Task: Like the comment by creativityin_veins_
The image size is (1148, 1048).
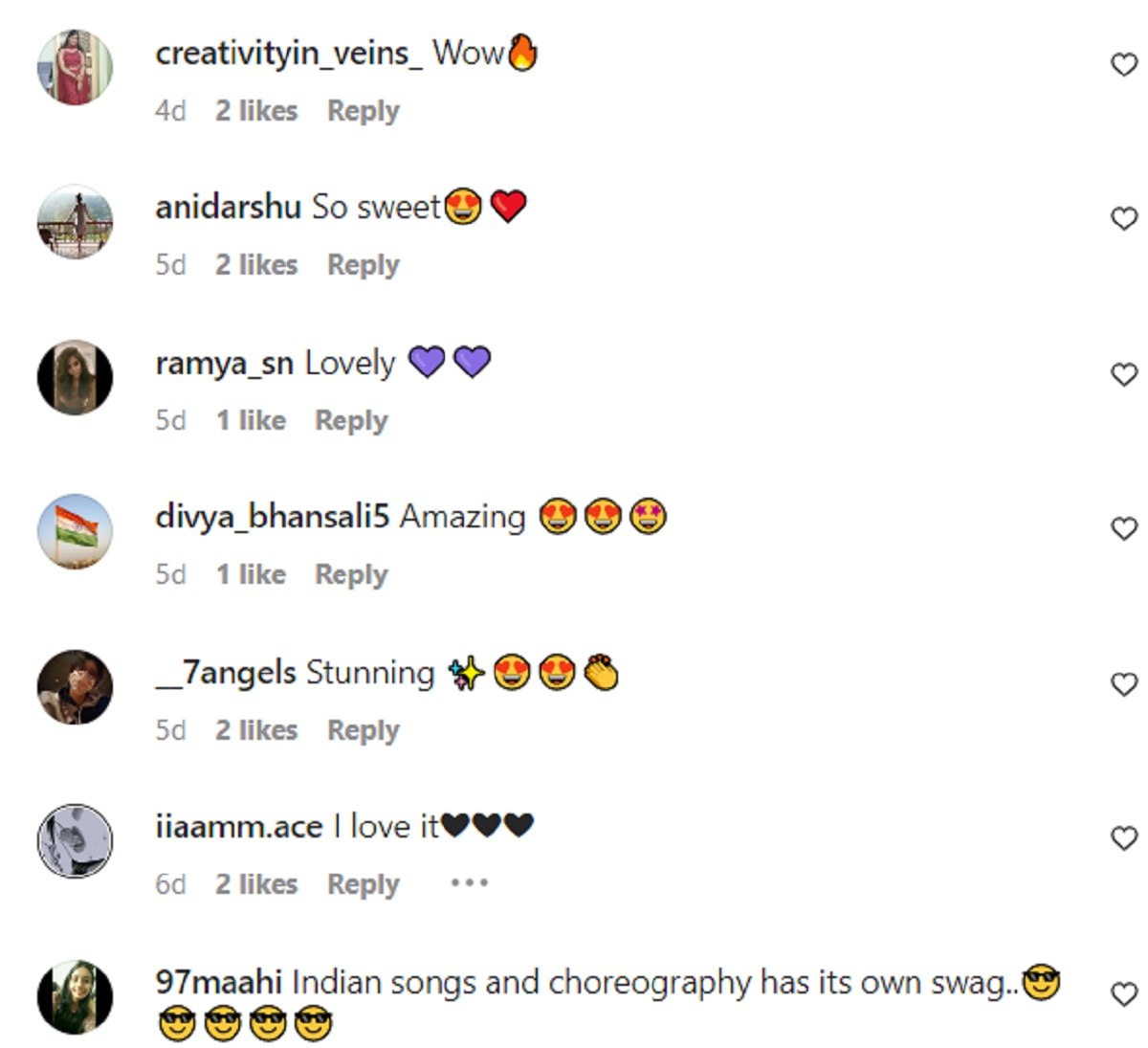Action: (1123, 65)
